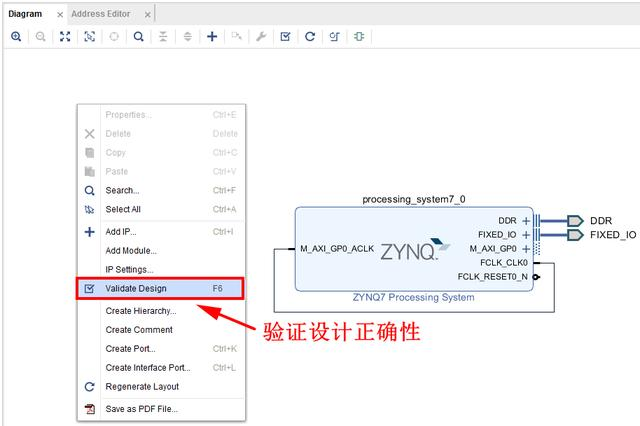
Task: Choose Delete in the context menu
Action: pyautogui.click(x=162, y=133)
